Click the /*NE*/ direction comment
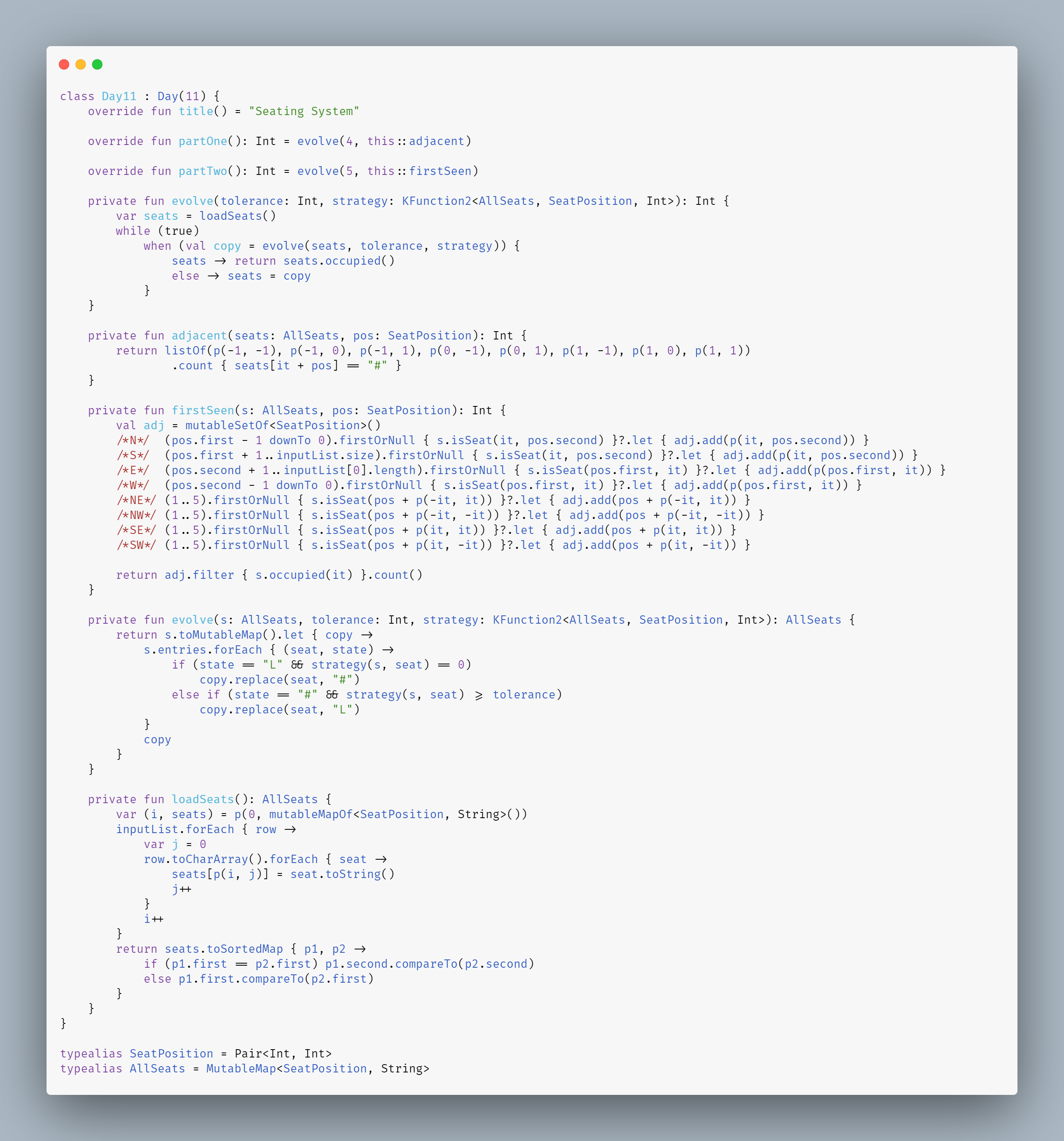This screenshot has width=1064, height=1141. pyautogui.click(x=137, y=500)
